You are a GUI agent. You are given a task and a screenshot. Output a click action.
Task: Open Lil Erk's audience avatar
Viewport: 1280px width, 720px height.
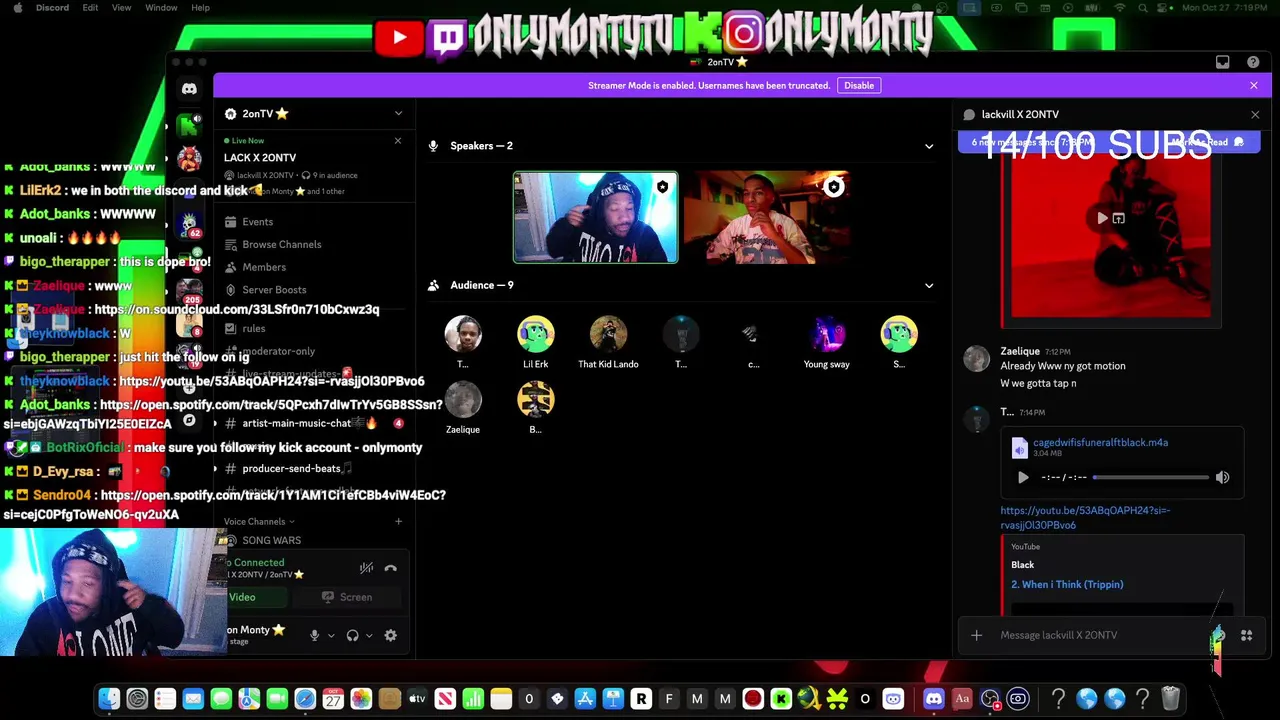pyautogui.click(x=535, y=334)
